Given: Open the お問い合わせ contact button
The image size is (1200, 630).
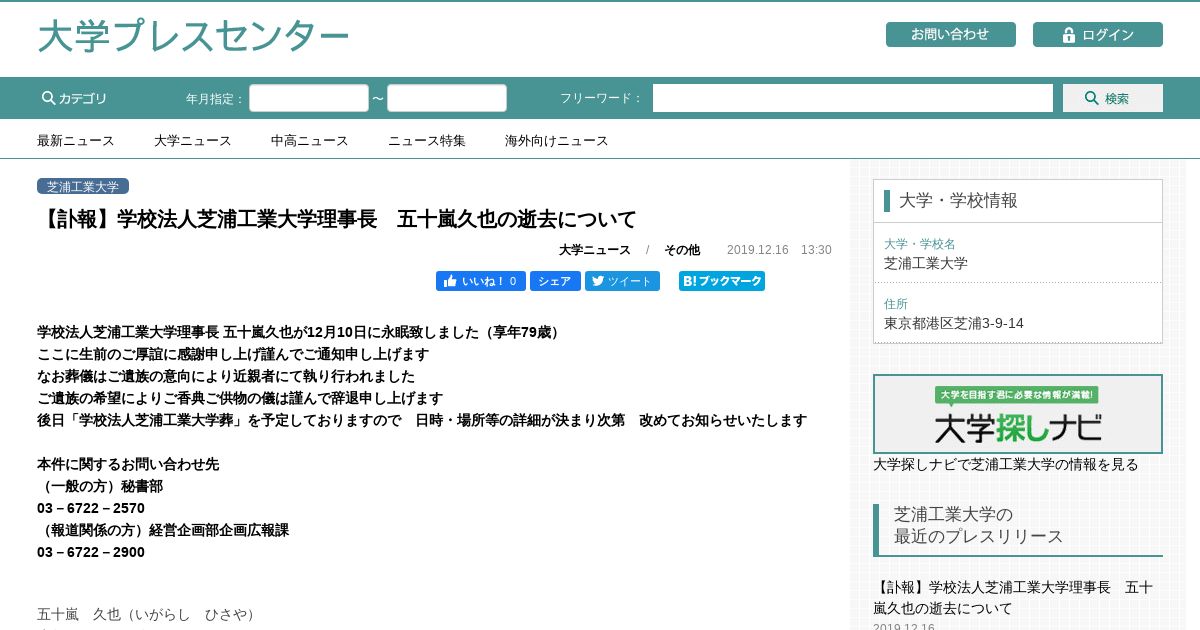Looking at the screenshot, I should [x=950, y=35].
